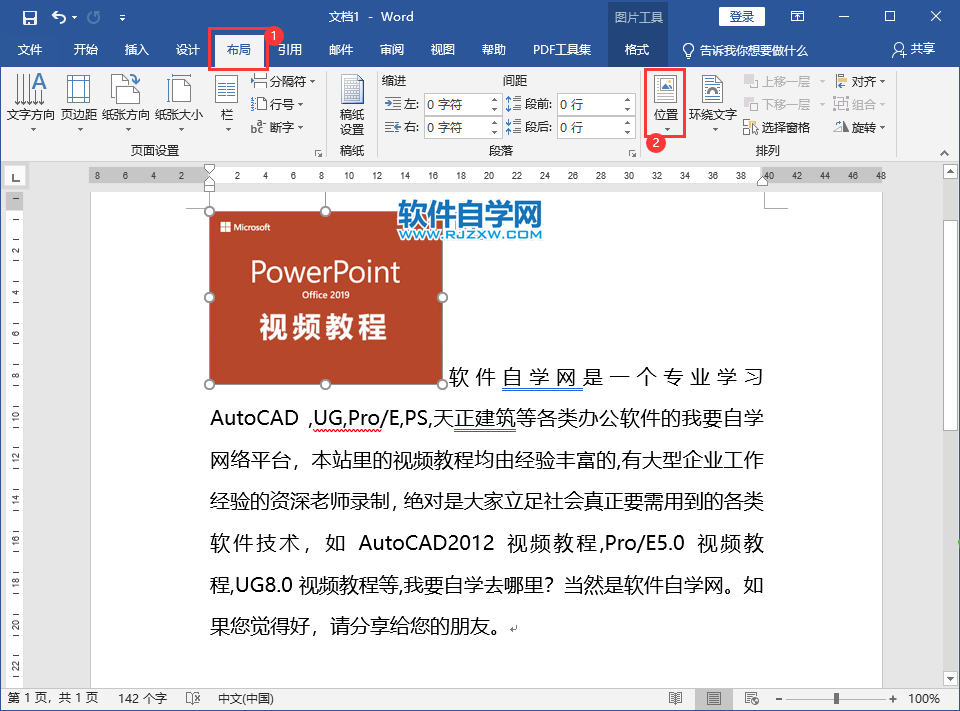This screenshot has width=960, height=711.
Task: Switch to Web Layout view icon
Action: click(751, 698)
